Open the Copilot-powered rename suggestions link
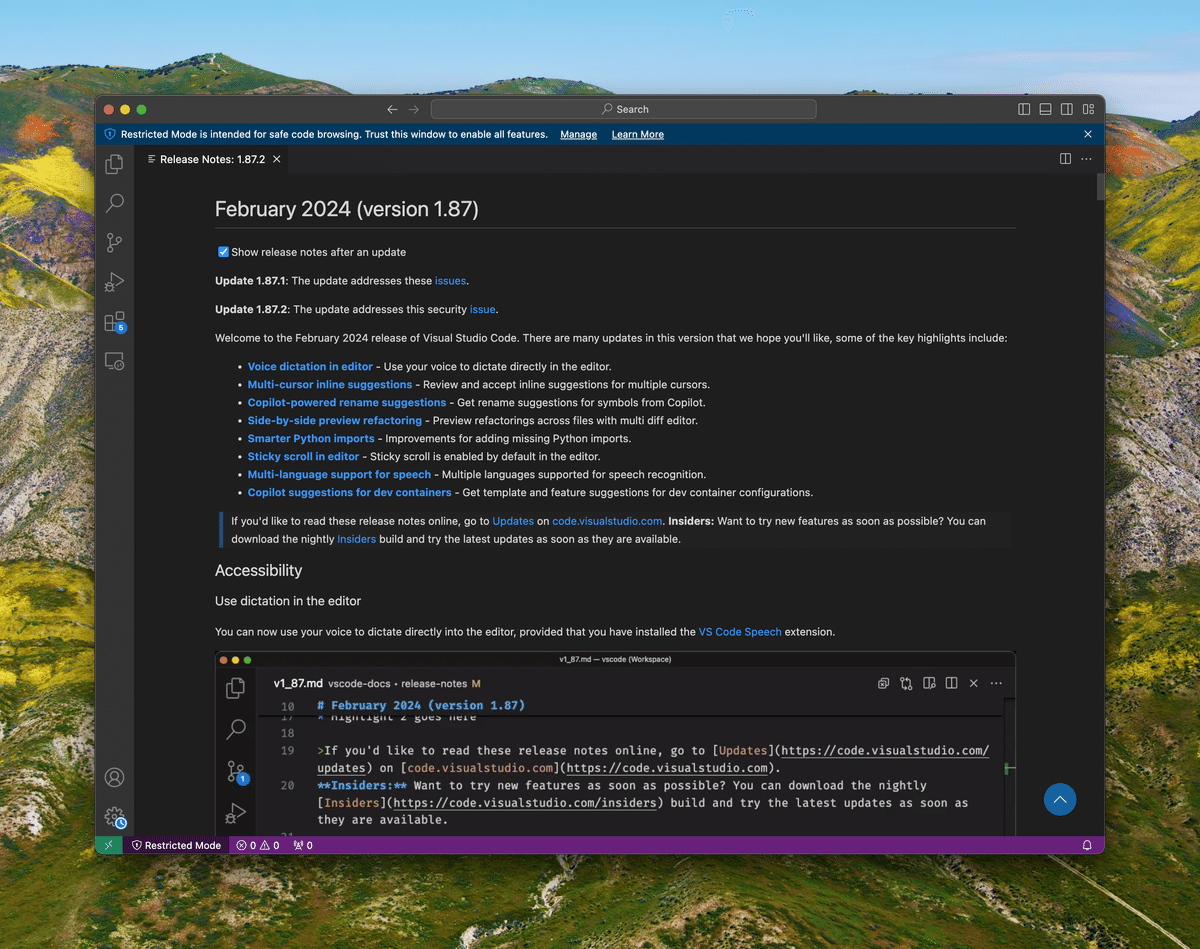Screen dimensions: 1200x949 347,403
